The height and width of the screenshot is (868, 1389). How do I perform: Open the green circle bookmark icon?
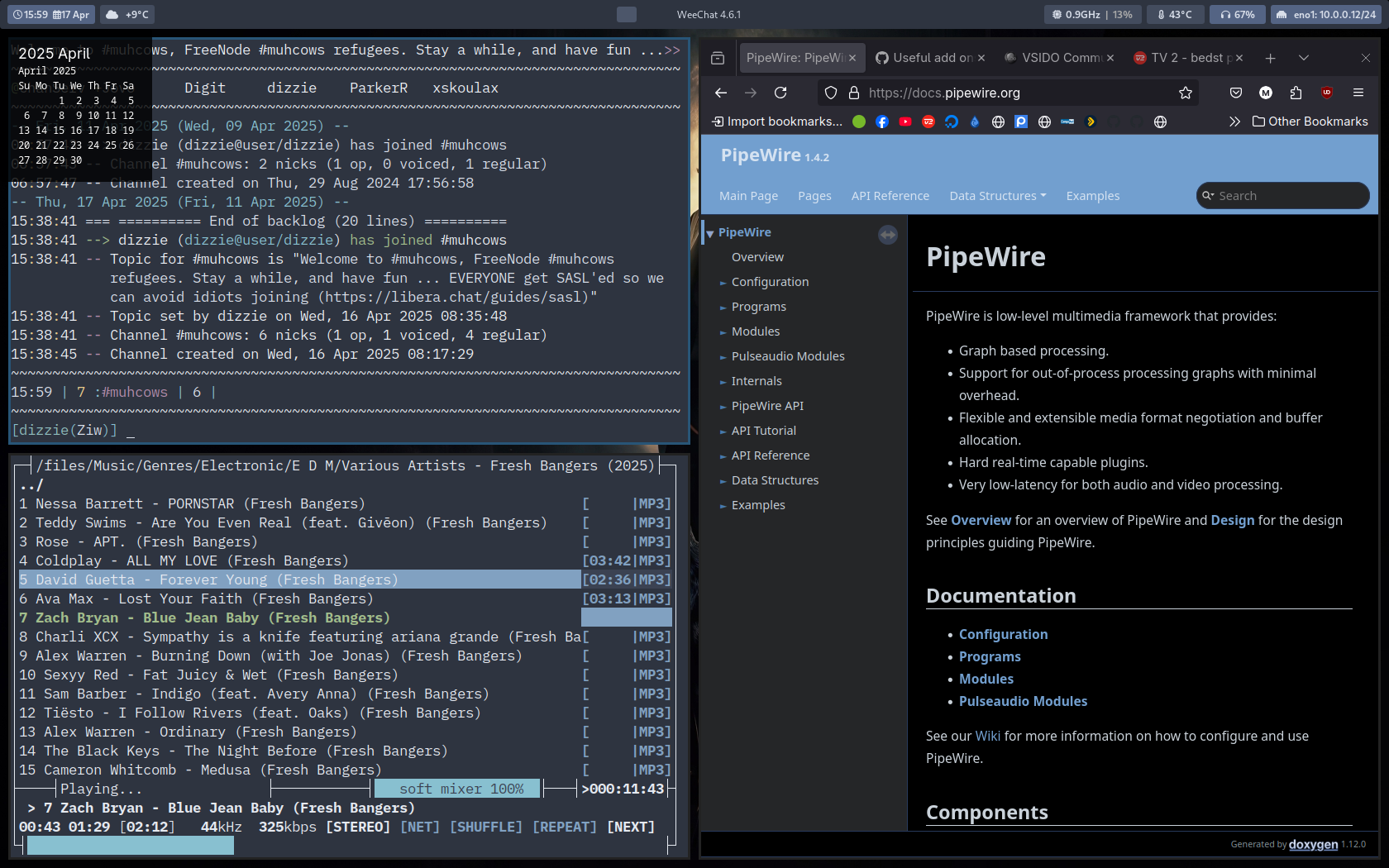tap(859, 122)
